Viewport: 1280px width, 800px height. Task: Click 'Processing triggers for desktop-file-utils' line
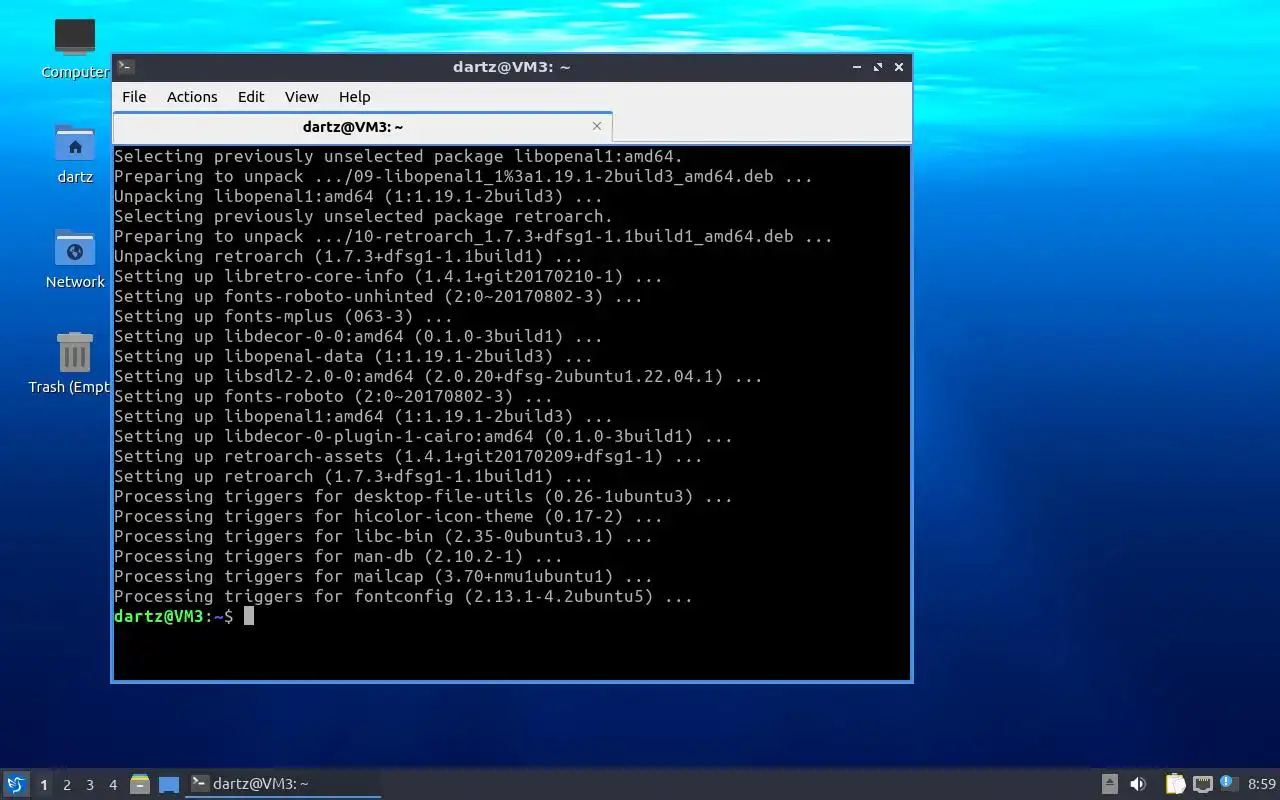coord(423,496)
